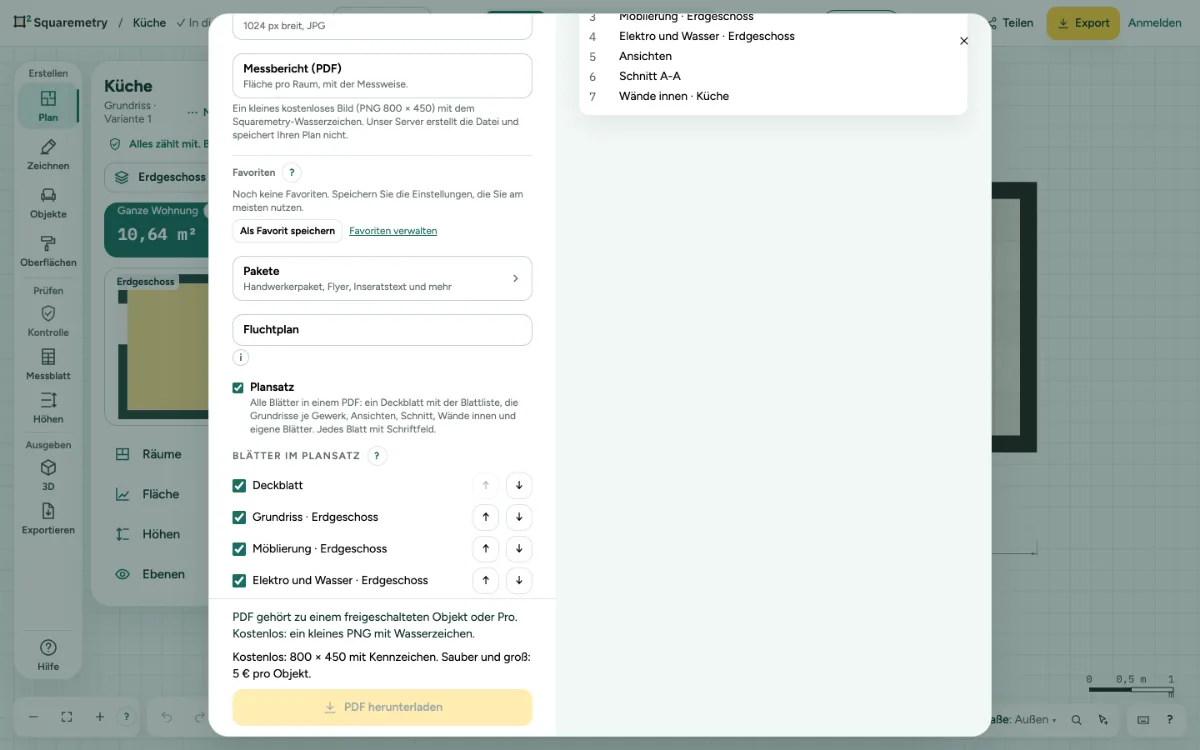
Task: Select the Messbericht (PDF) option
Action: point(382,76)
